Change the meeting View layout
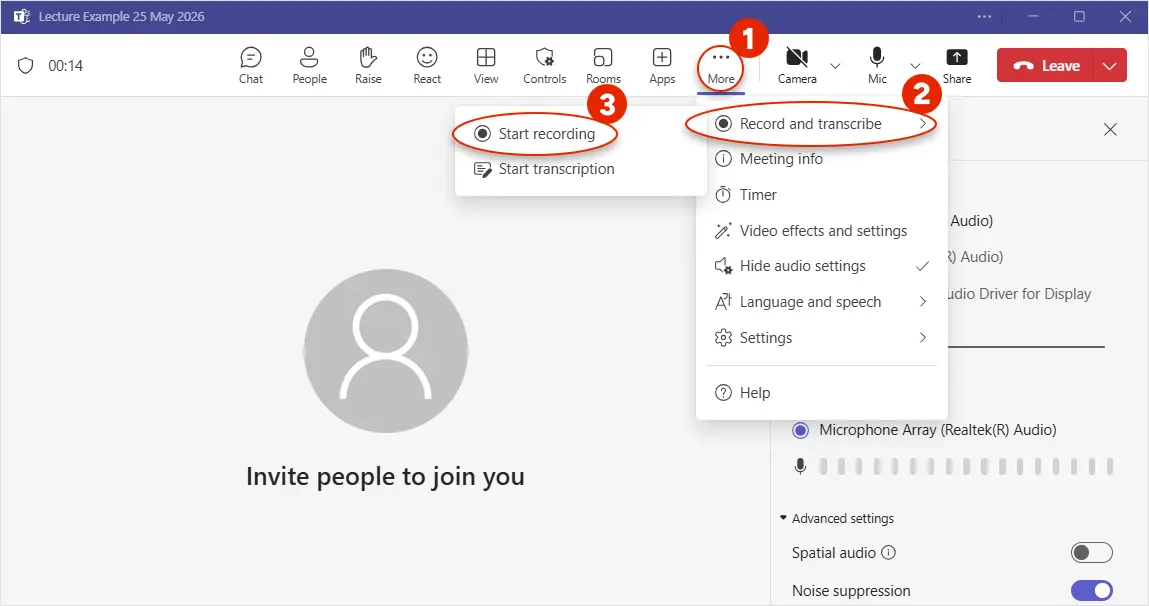 tap(486, 65)
